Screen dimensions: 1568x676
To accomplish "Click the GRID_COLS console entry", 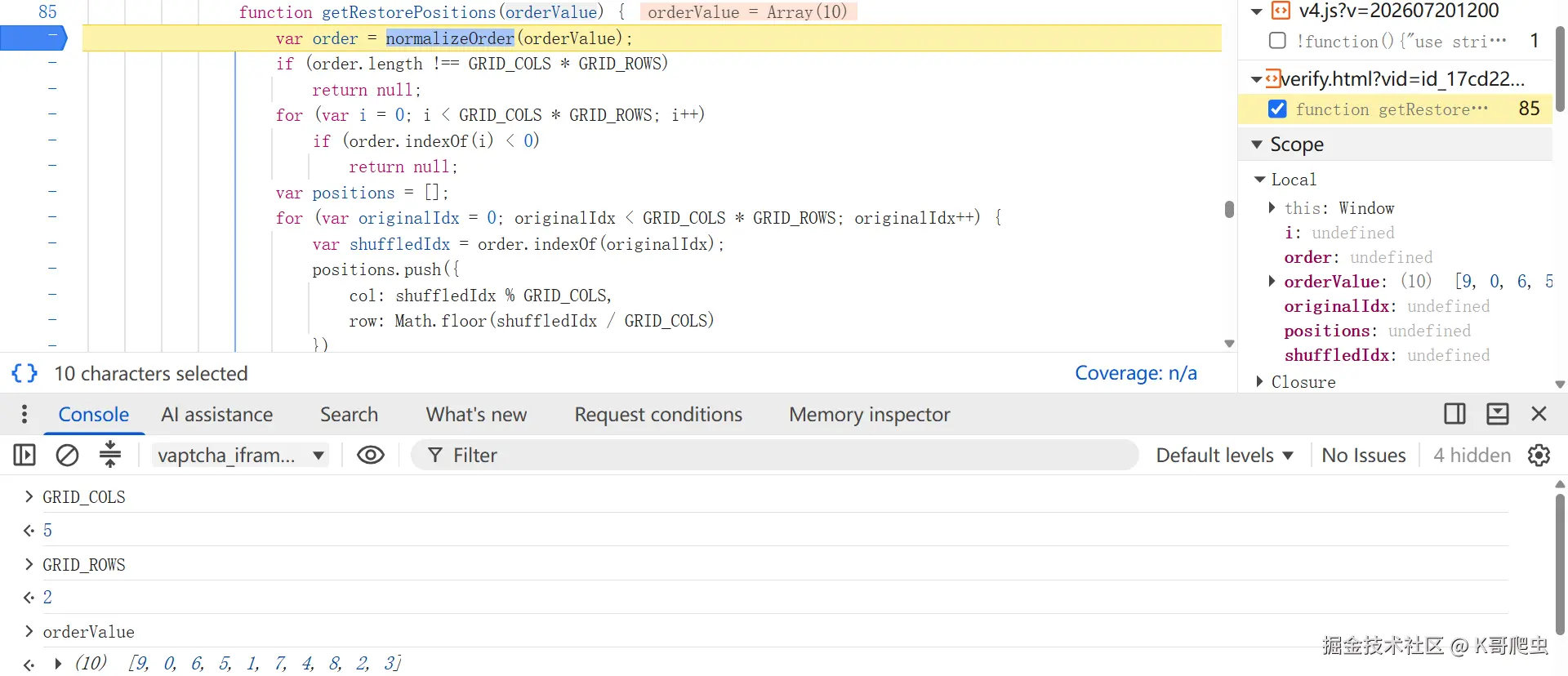I will 84,497.
